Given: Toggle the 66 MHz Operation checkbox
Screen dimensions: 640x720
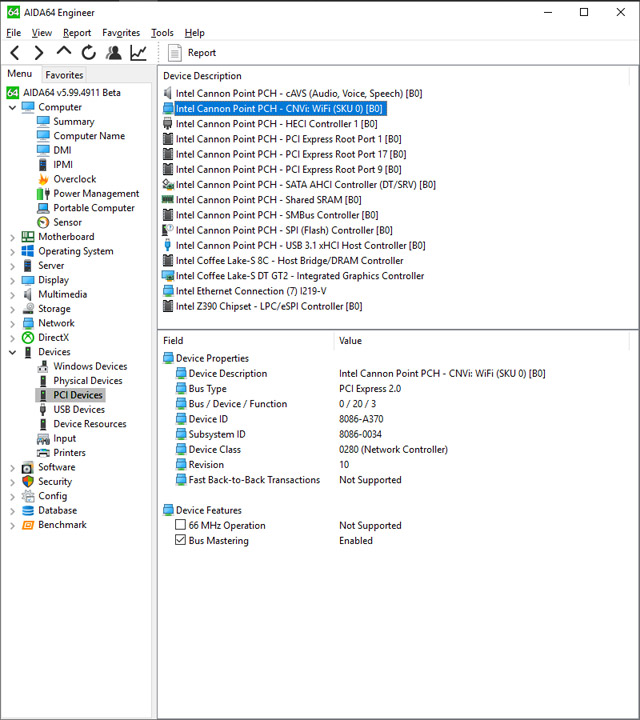Looking at the screenshot, I should (180, 524).
